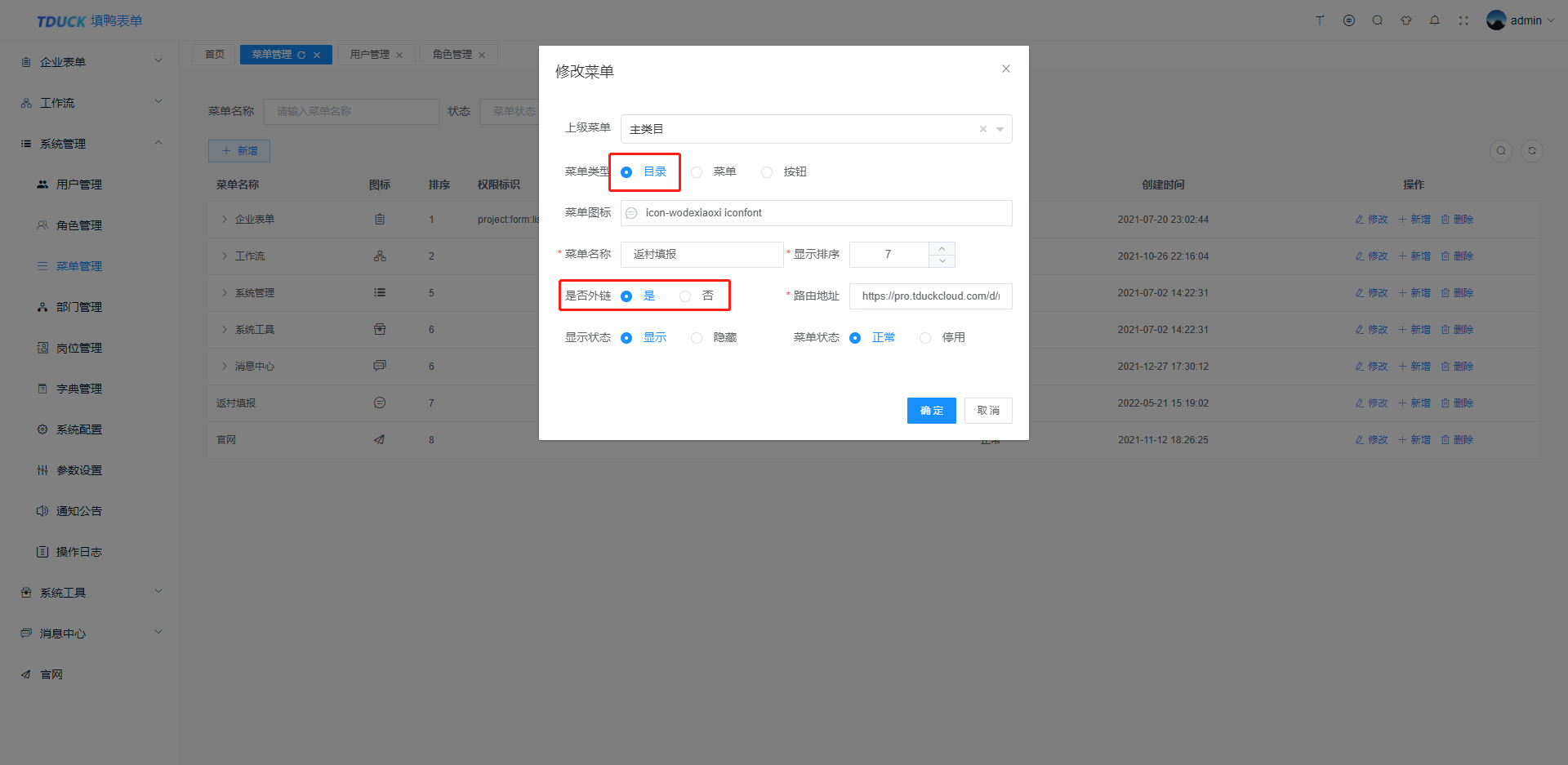Screen dimensions: 1568x765
Task: Refresh the table with round refresh icon
Action: pyautogui.click(x=1532, y=151)
